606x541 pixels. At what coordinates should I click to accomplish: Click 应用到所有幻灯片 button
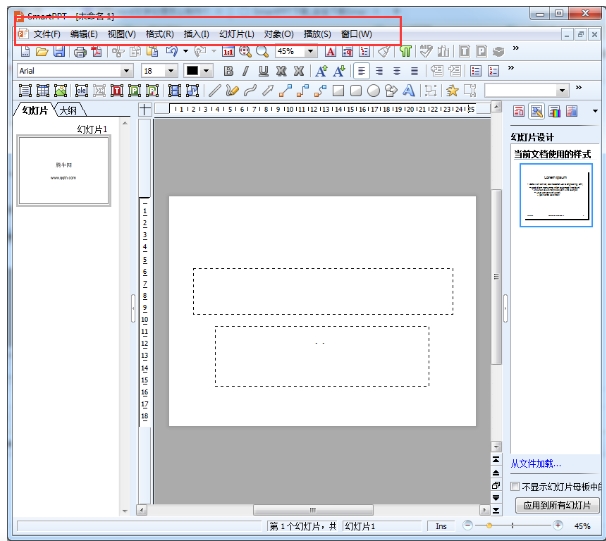tap(557, 505)
